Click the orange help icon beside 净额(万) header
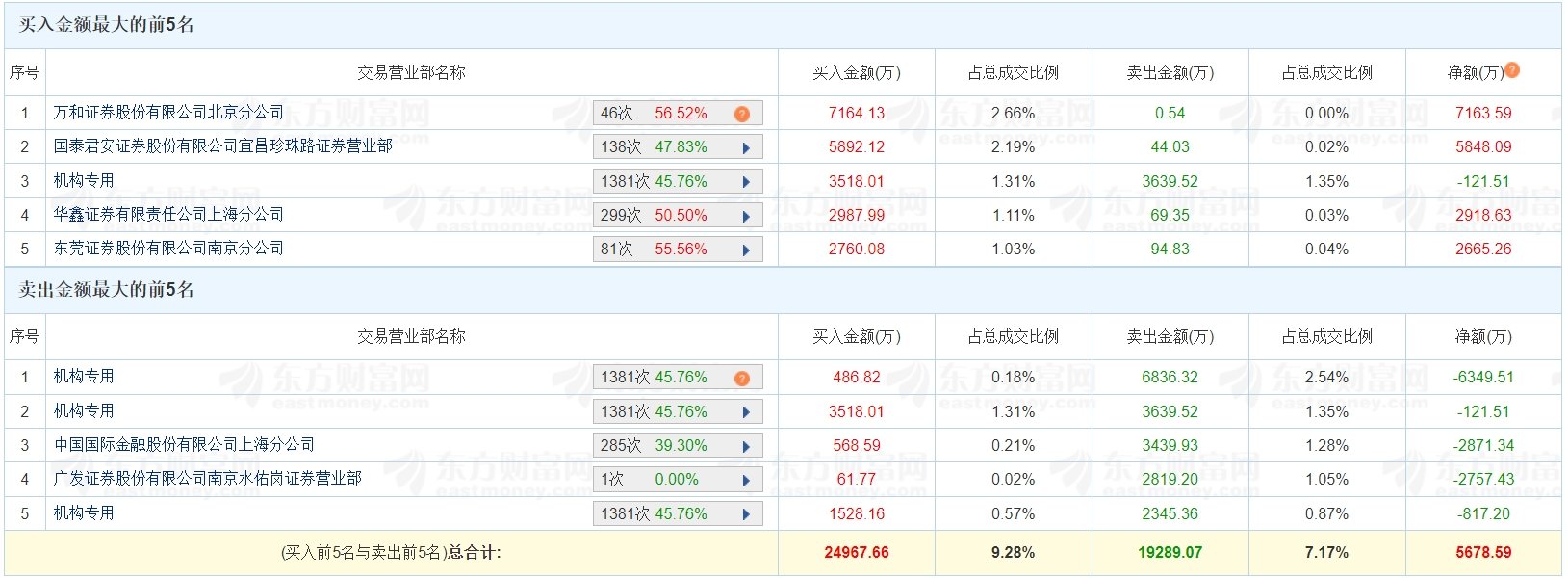 tap(1512, 69)
